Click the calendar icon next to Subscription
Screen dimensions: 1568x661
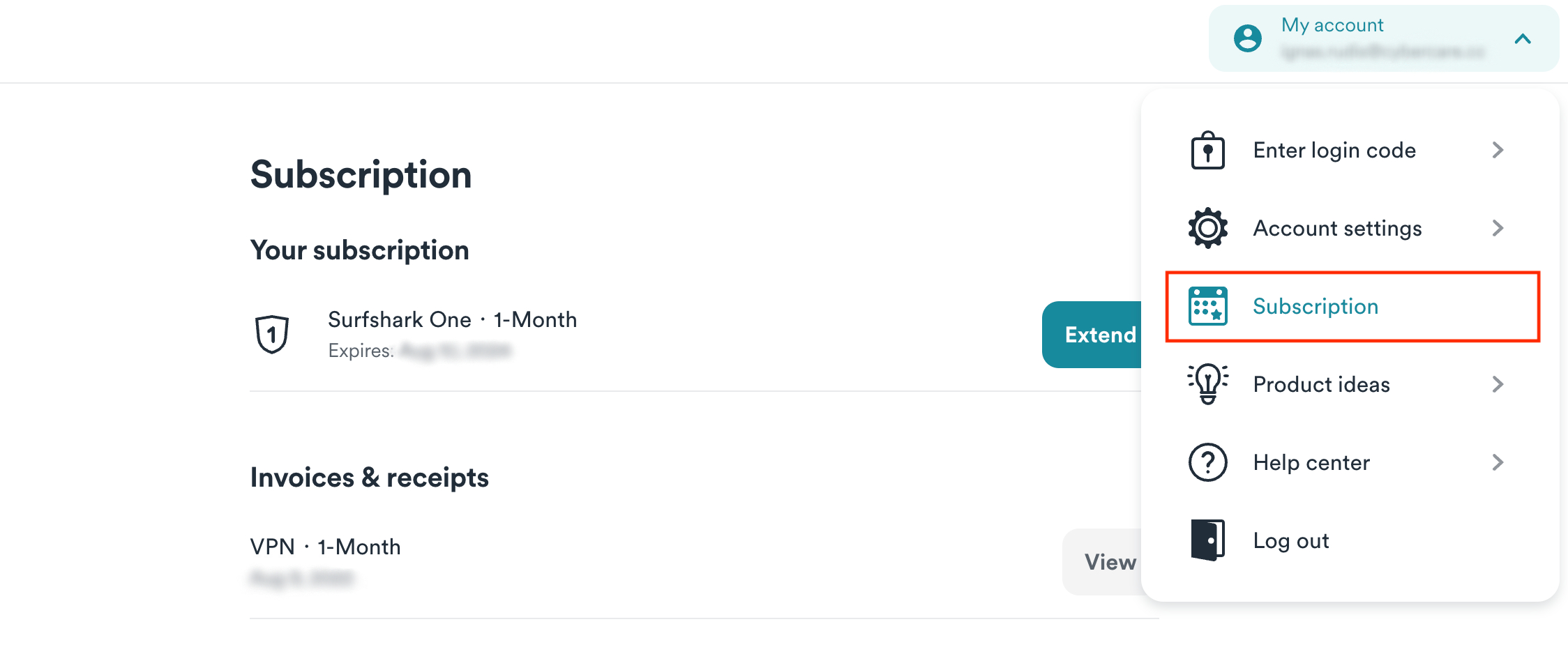coord(1207,306)
